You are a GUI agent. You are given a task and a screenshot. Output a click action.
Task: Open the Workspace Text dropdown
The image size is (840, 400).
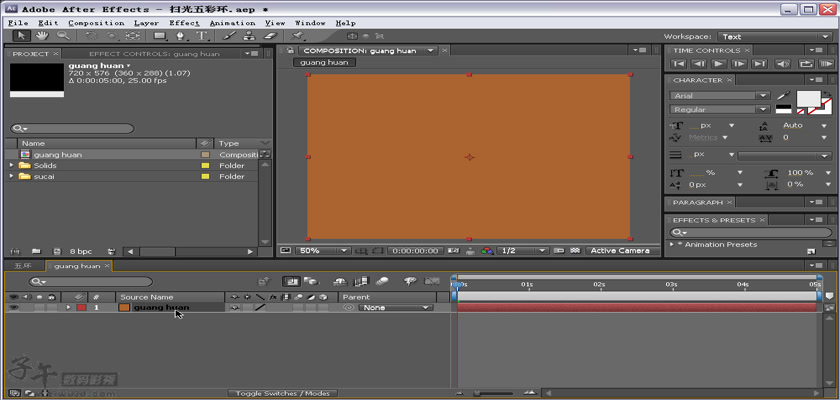coord(774,36)
